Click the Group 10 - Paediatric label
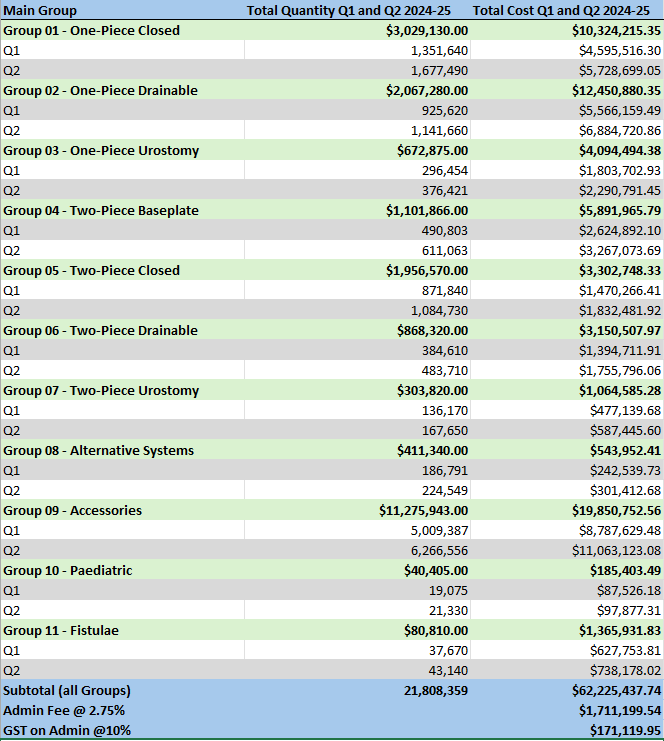The image size is (664, 741). tap(68, 570)
